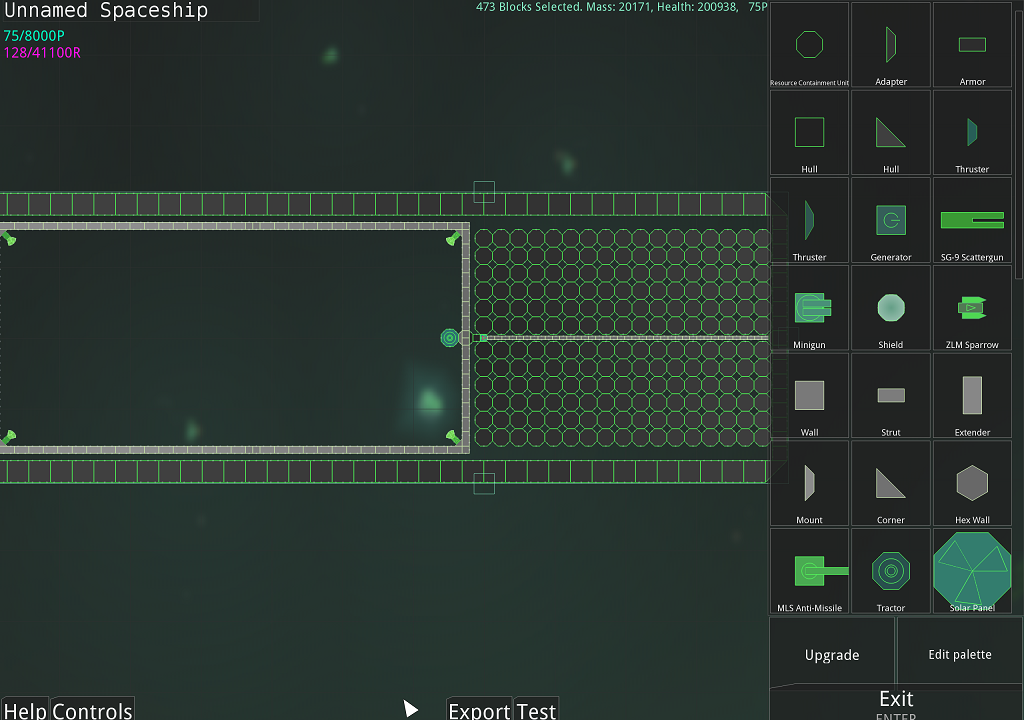Click the 128/41100R resource readout
The width and height of the screenshot is (1024, 720).
click(42, 53)
